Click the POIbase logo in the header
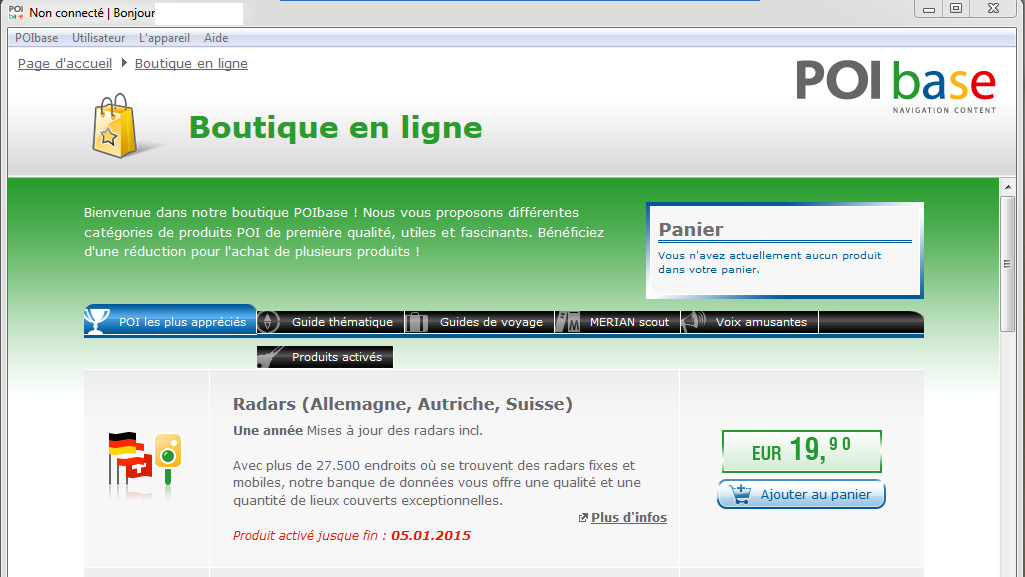 point(895,85)
